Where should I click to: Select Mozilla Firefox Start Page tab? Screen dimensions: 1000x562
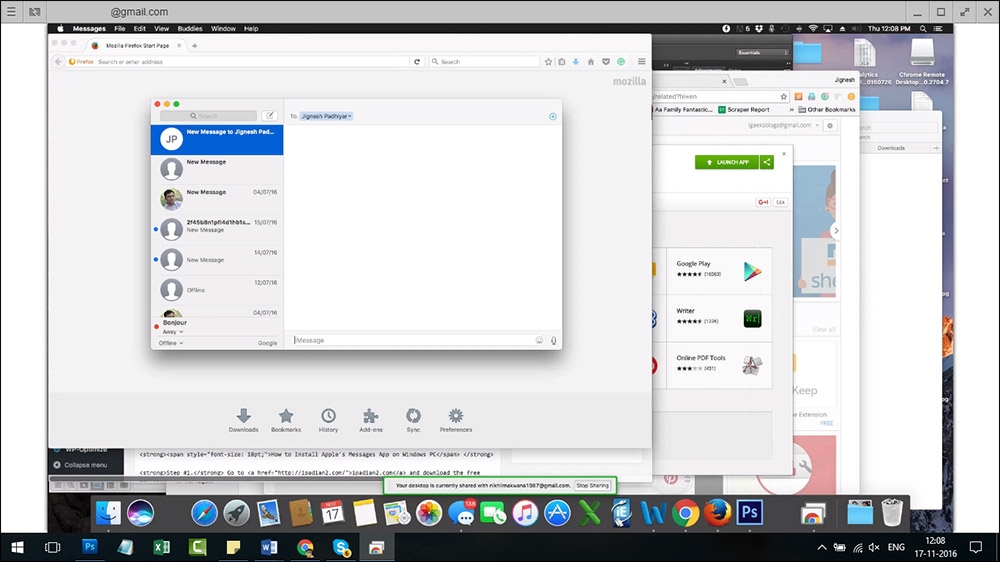tap(136, 46)
